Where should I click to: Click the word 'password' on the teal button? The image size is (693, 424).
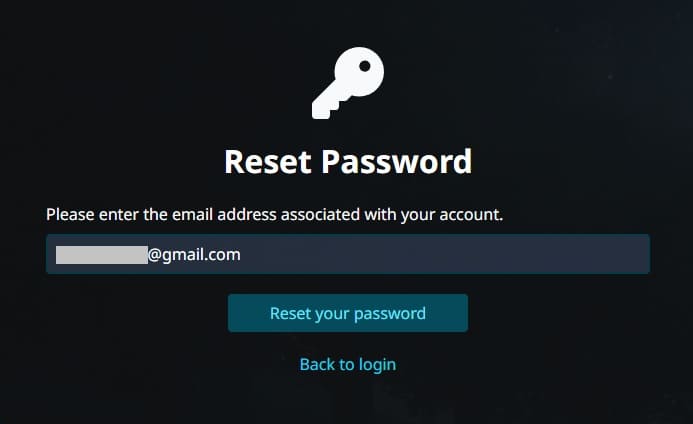click(390, 314)
